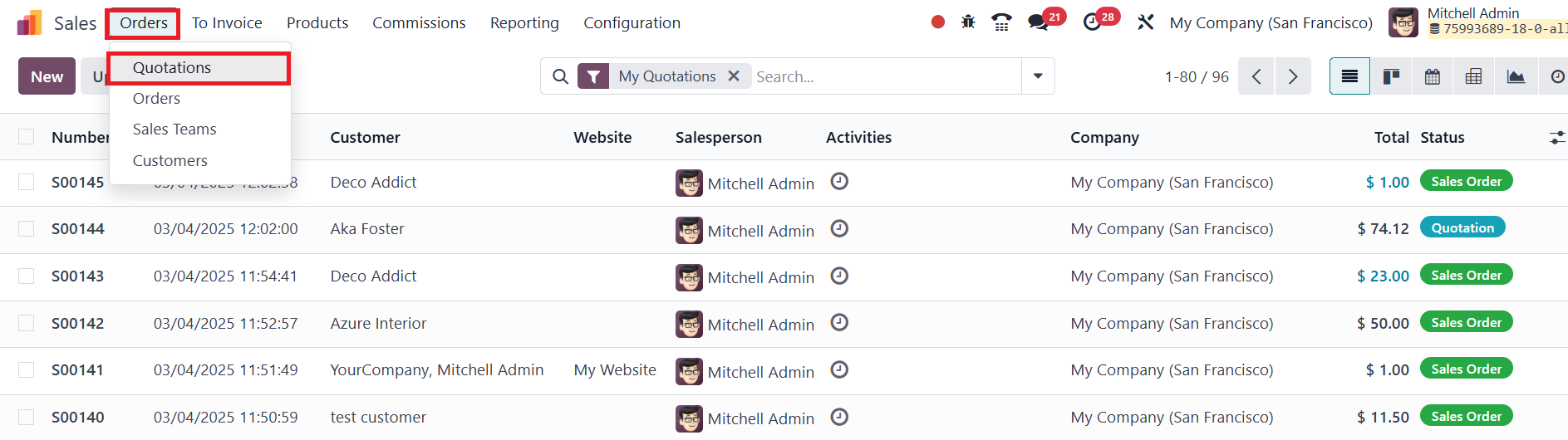The height and width of the screenshot is (440, 1568).
Task: Open activities clock with 28 badge
Action: (x=1093, y=22)
